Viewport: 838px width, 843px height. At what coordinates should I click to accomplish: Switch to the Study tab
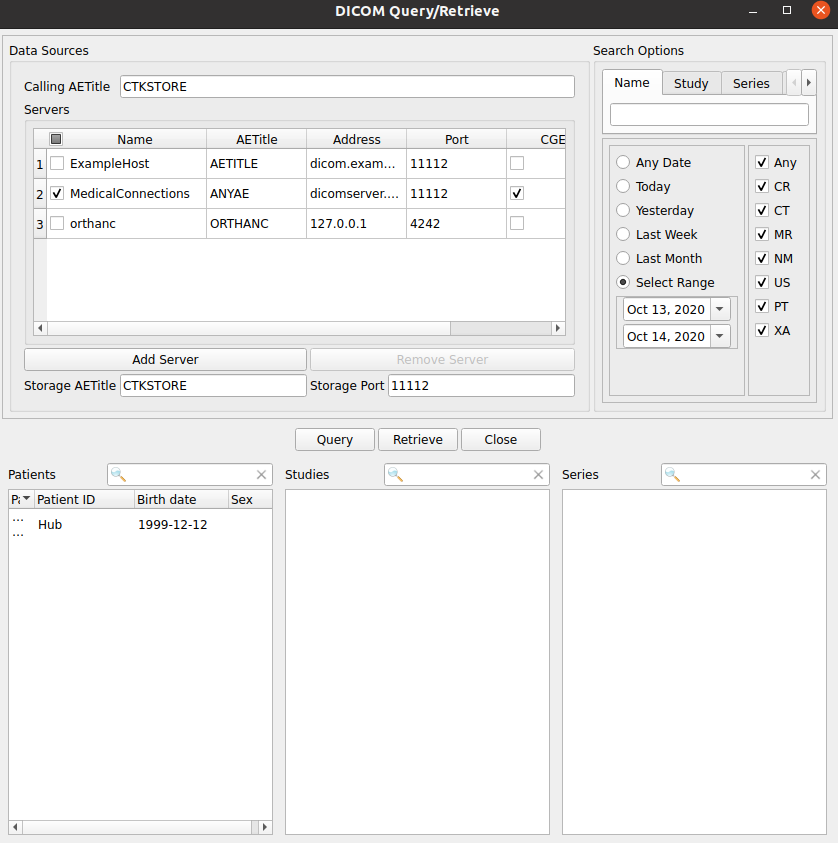pyautogui.click(x=691, y=83)
